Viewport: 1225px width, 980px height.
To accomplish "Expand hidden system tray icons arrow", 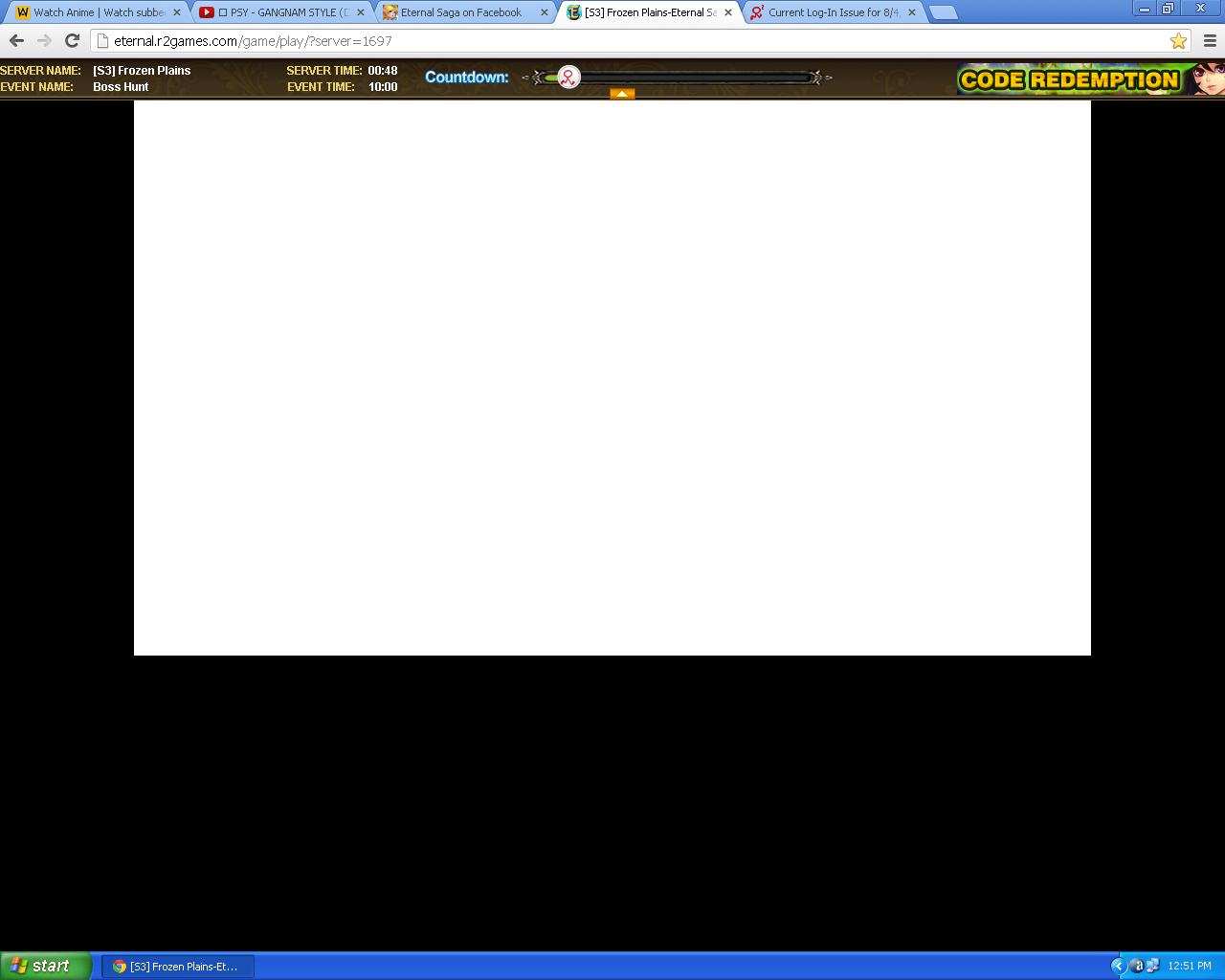I will [x=1117, y=966].
